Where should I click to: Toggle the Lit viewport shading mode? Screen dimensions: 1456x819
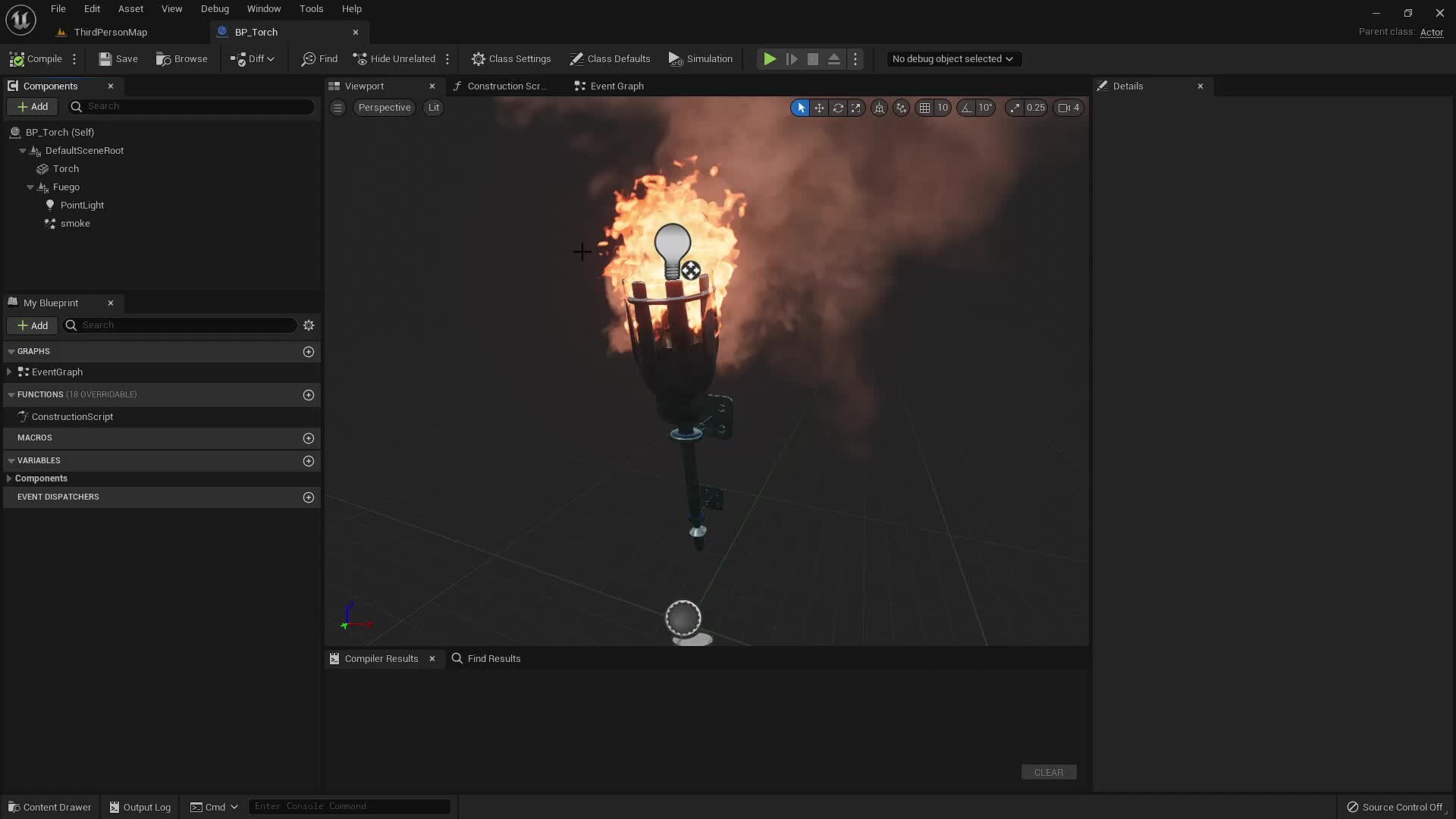tap(432, 108)
